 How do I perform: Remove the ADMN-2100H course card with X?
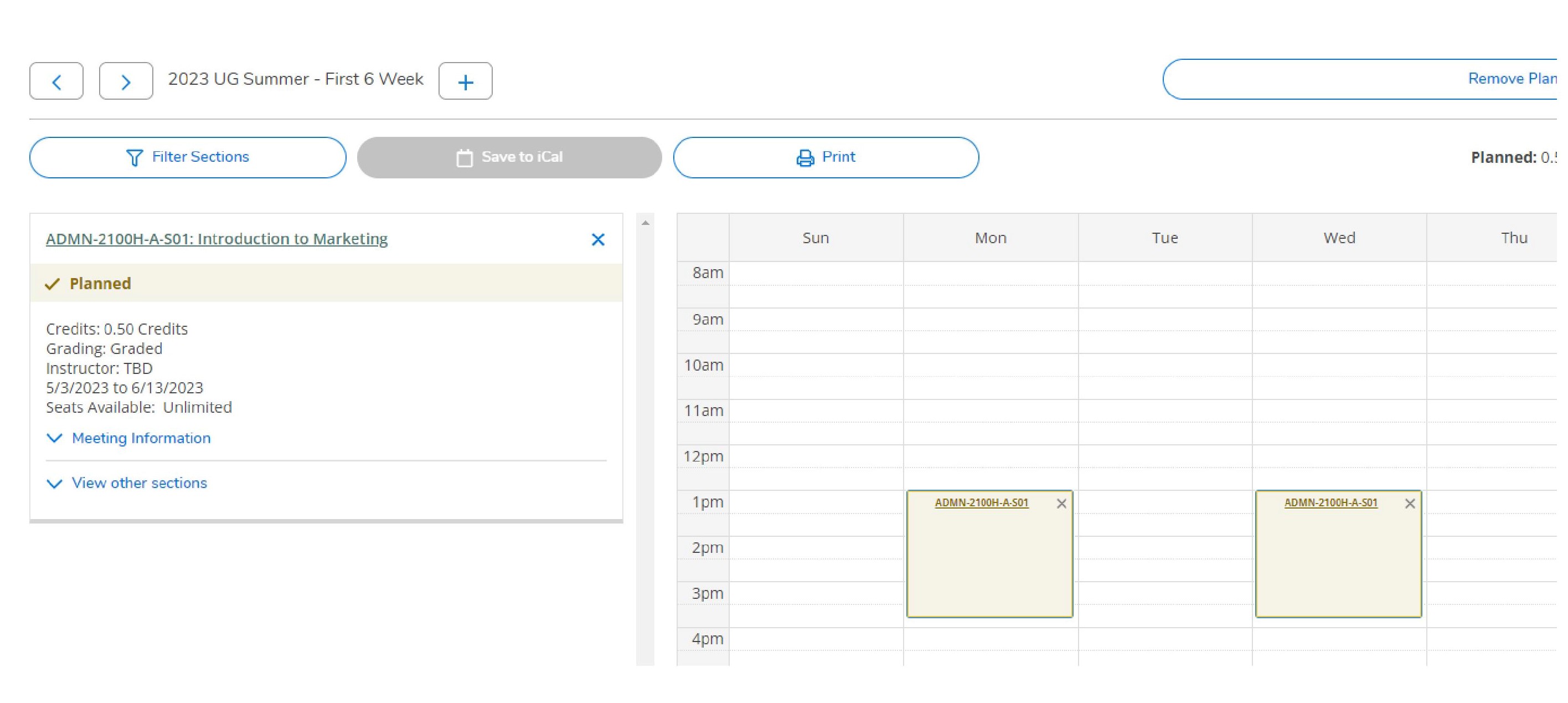598,239
